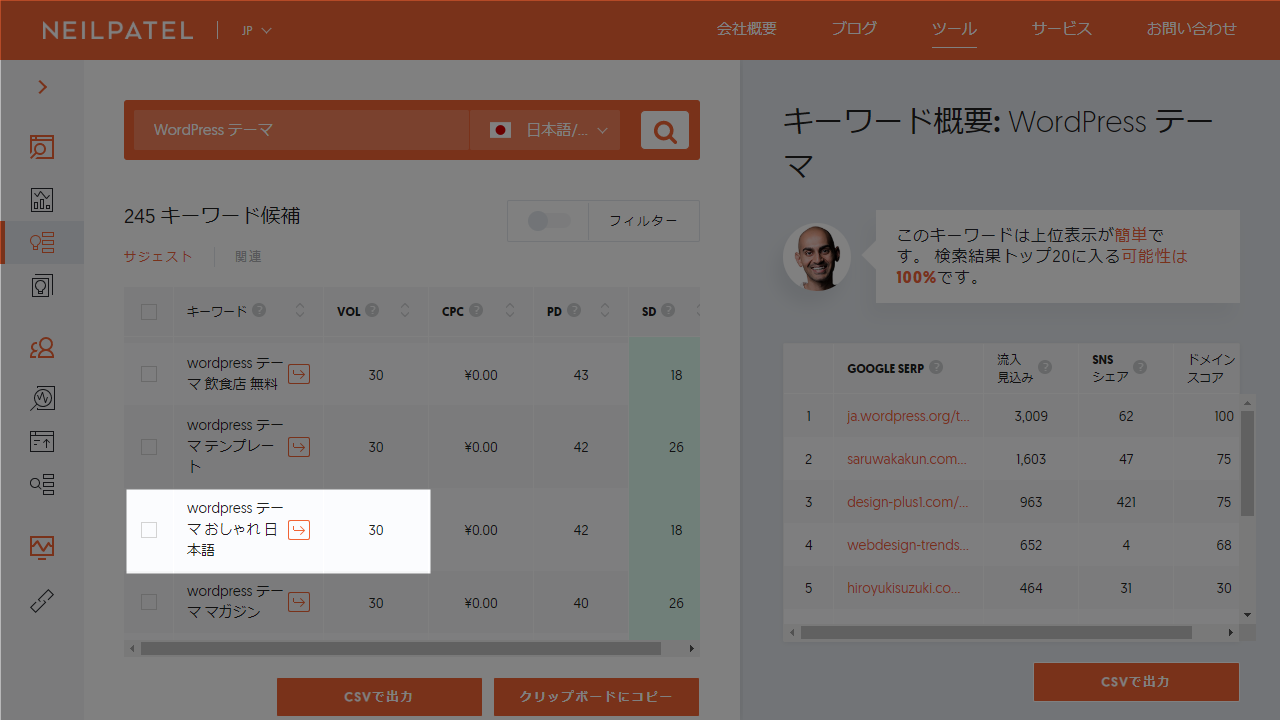Click the help icon next to PD

coord(574,311)
